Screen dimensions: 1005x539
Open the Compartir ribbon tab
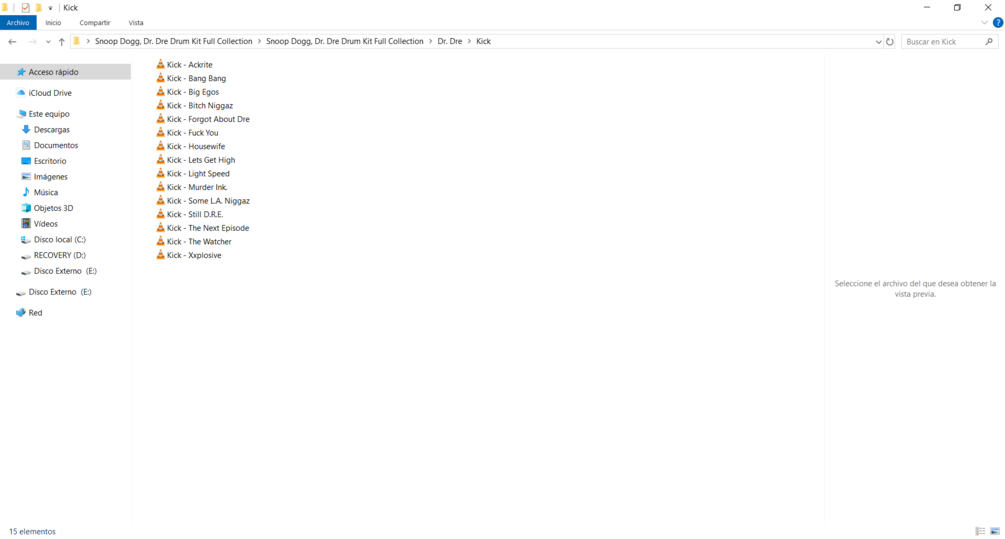point(95,22)
